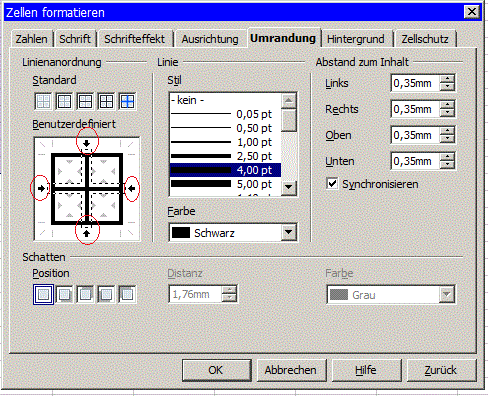Confirm with the OK button
Image resolution: width=488 pixels, height=396 pixels.
click(216, 370)
